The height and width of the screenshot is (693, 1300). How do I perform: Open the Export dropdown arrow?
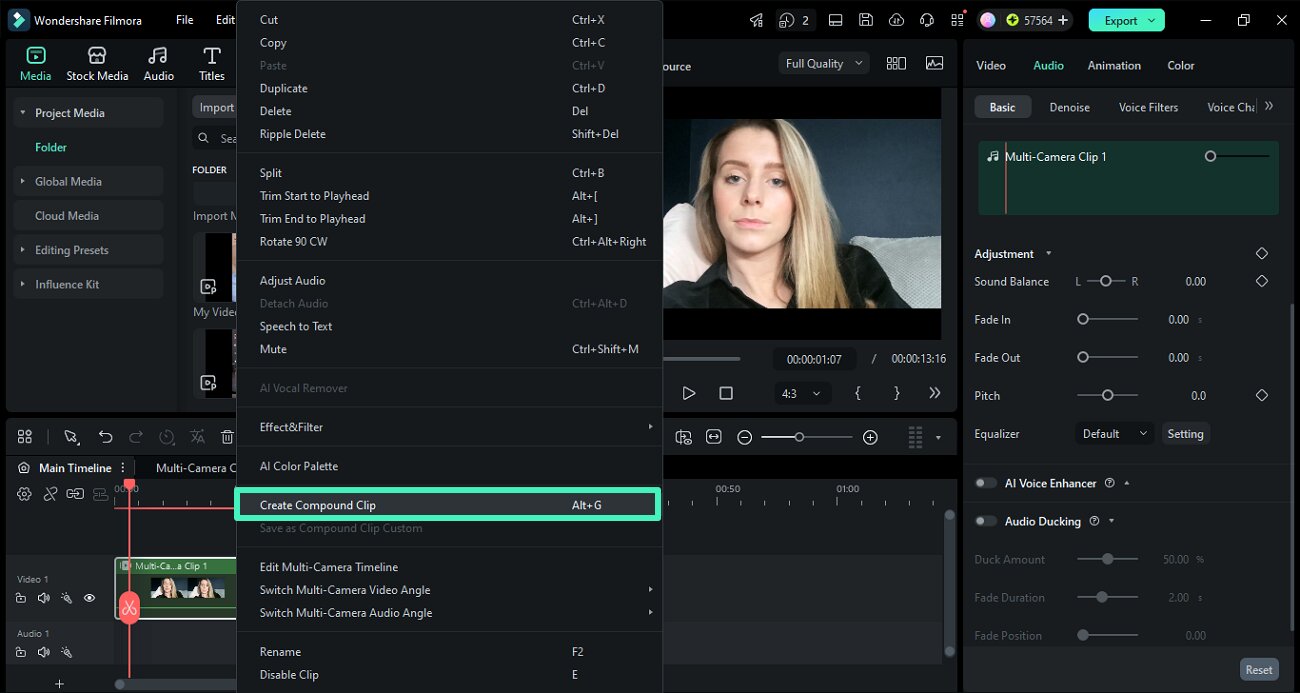(x=1153, y=20)
